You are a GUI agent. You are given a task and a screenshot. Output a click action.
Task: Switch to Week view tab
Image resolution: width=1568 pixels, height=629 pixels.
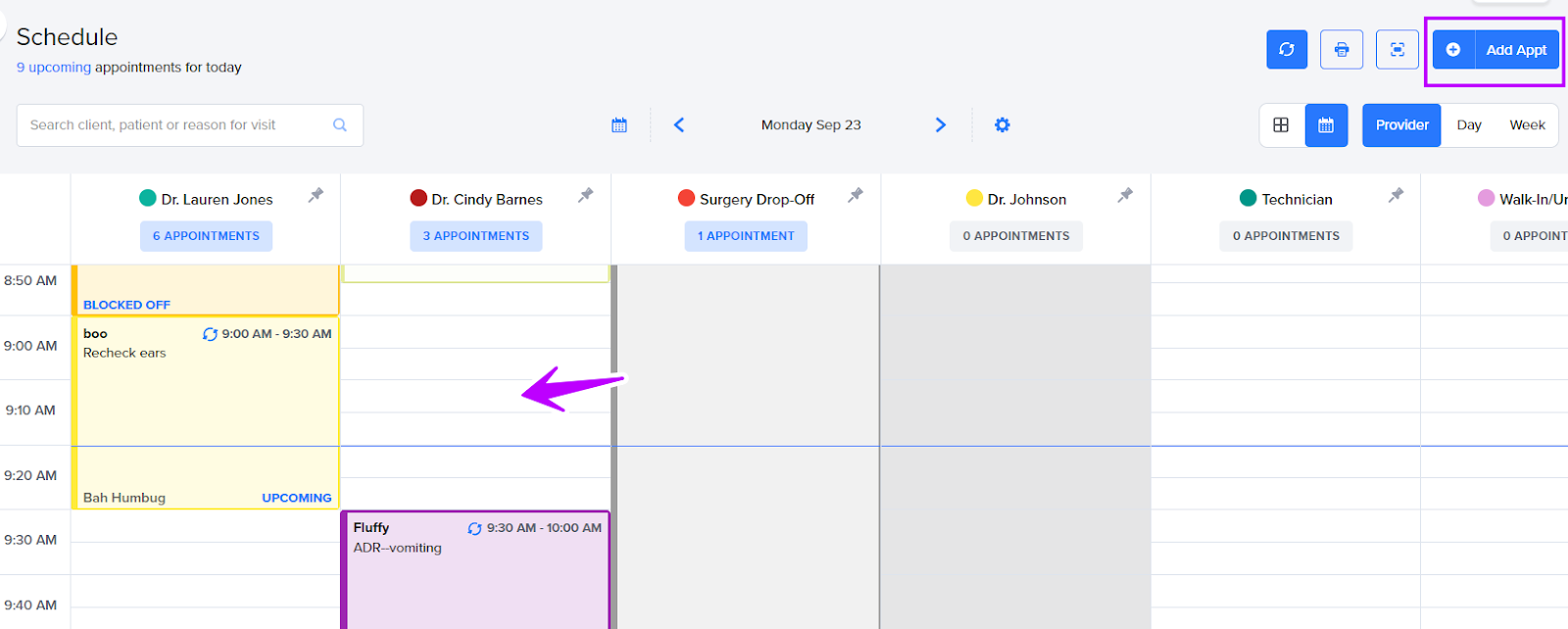(1527, 125)
